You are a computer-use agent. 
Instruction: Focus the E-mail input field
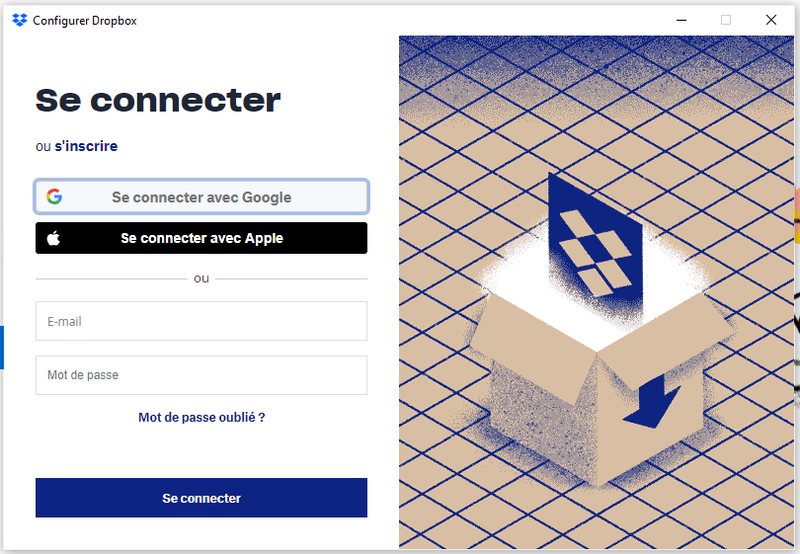tap(201, 322)
